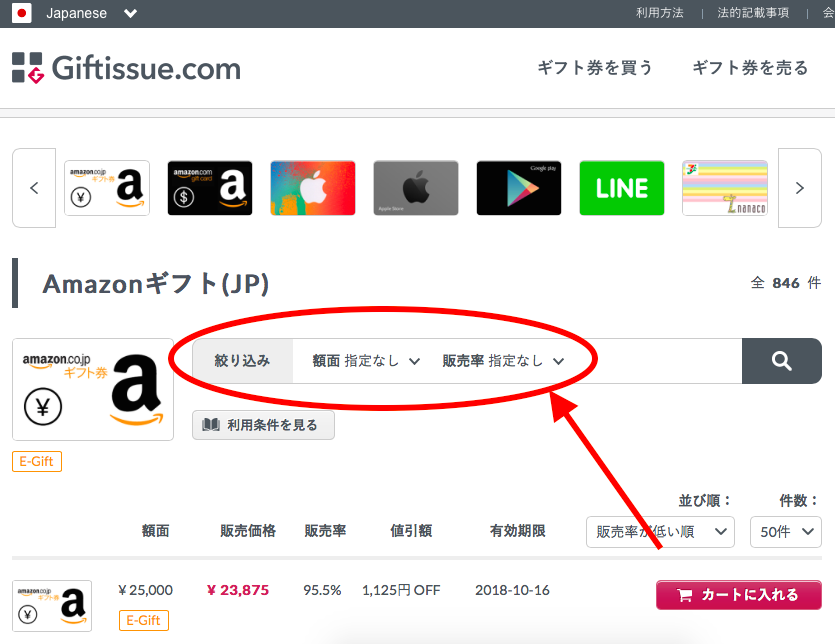Viewport: 835px width, 644px height.
Task: Open the large Amazon.co.jp gift card image
Action: (93, 389)
